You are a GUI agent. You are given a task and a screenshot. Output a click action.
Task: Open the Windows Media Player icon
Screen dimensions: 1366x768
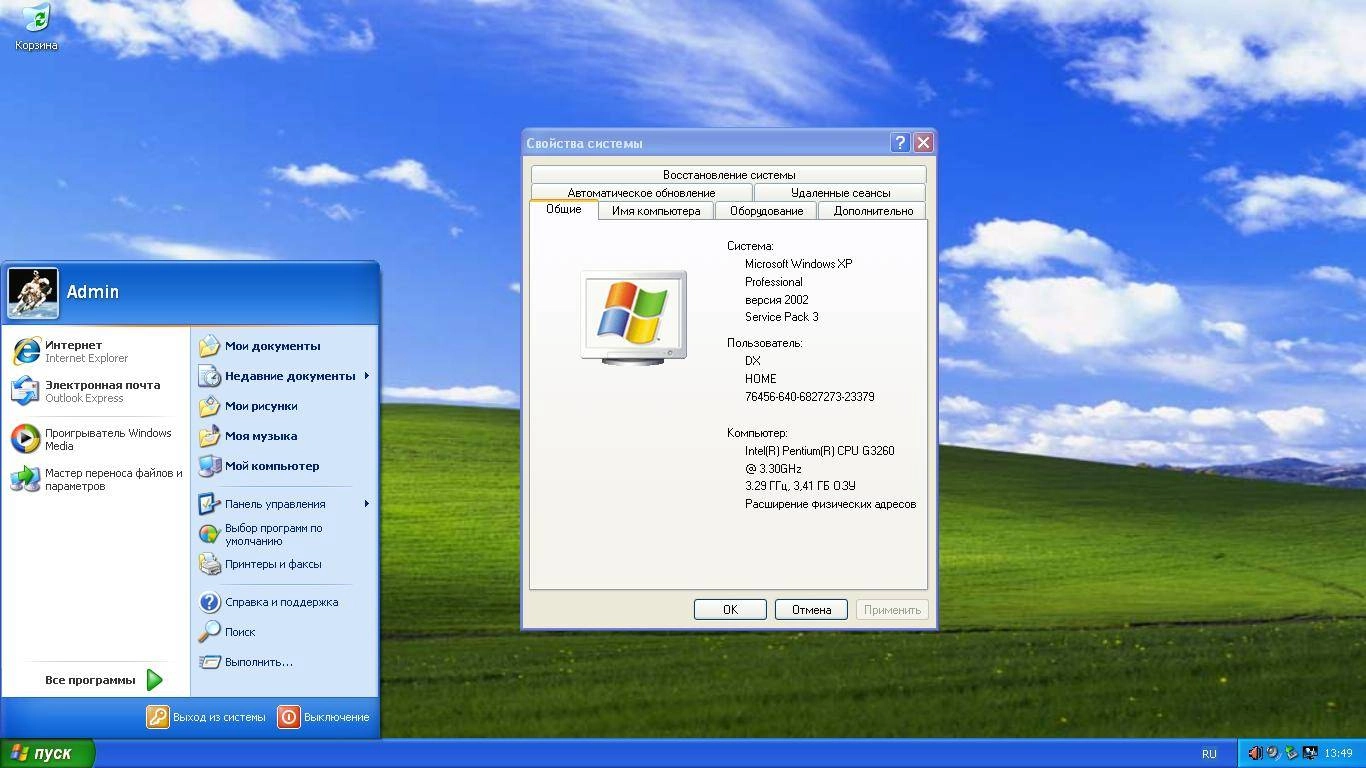[x=26, y=439]
